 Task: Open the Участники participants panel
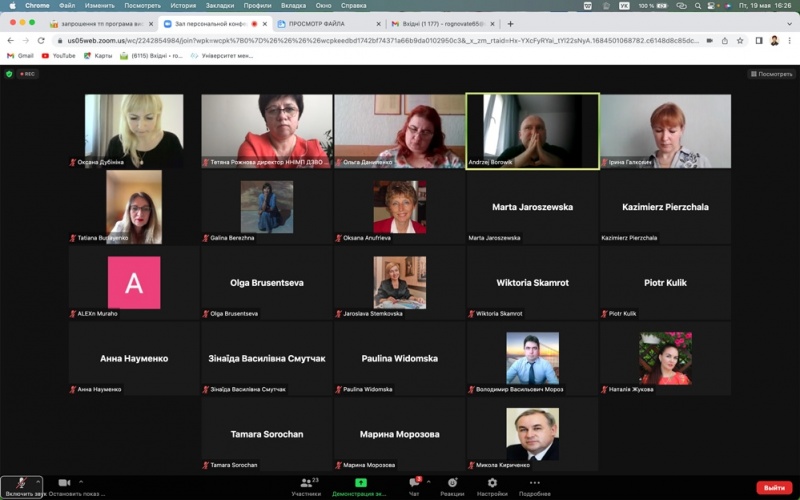[x=306, y=484]
